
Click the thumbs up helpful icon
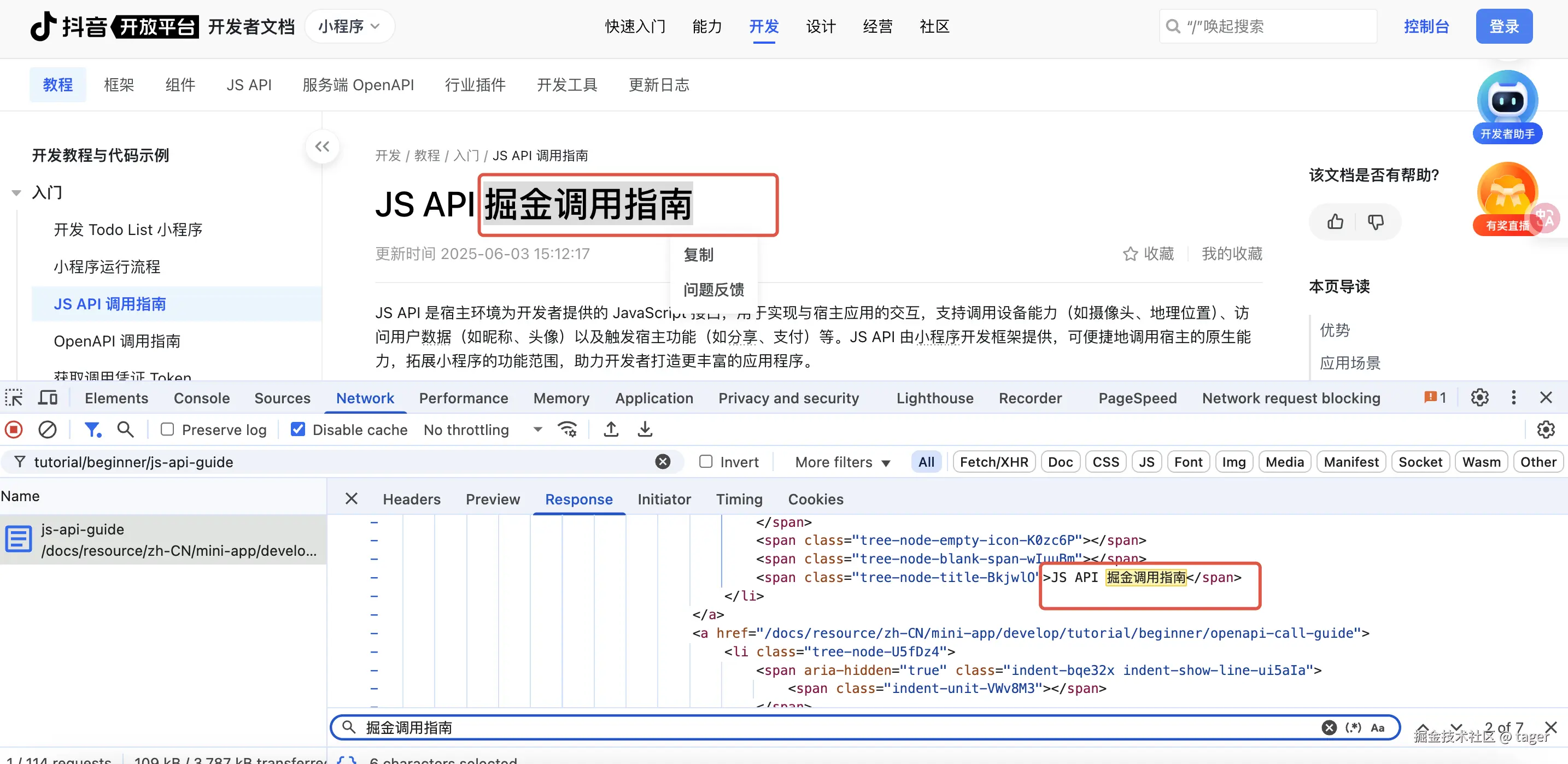[1335, 221]
